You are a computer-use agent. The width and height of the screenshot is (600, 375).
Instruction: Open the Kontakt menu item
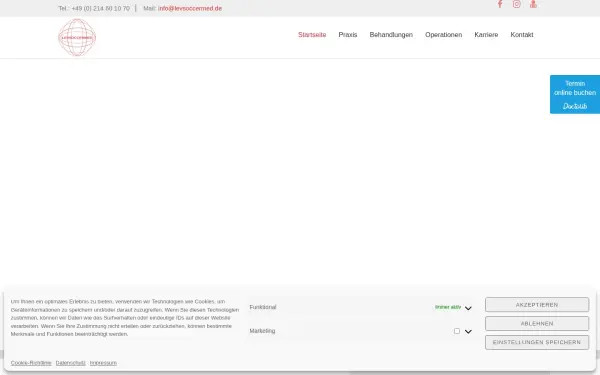coord(522,35)
